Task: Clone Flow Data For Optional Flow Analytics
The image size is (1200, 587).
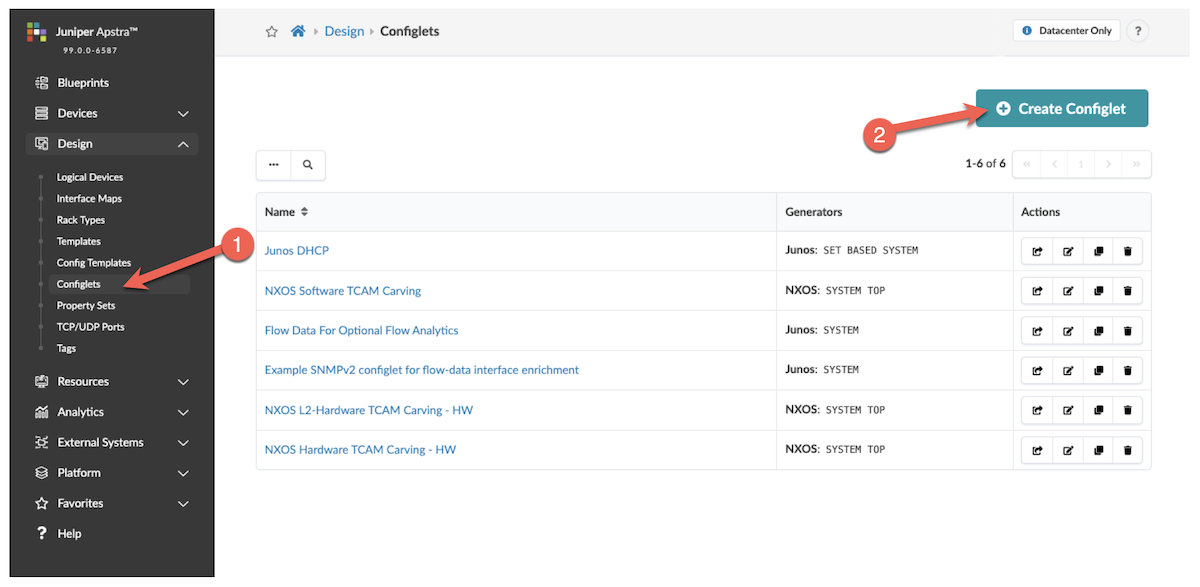Action: [x=1097, y=331]
